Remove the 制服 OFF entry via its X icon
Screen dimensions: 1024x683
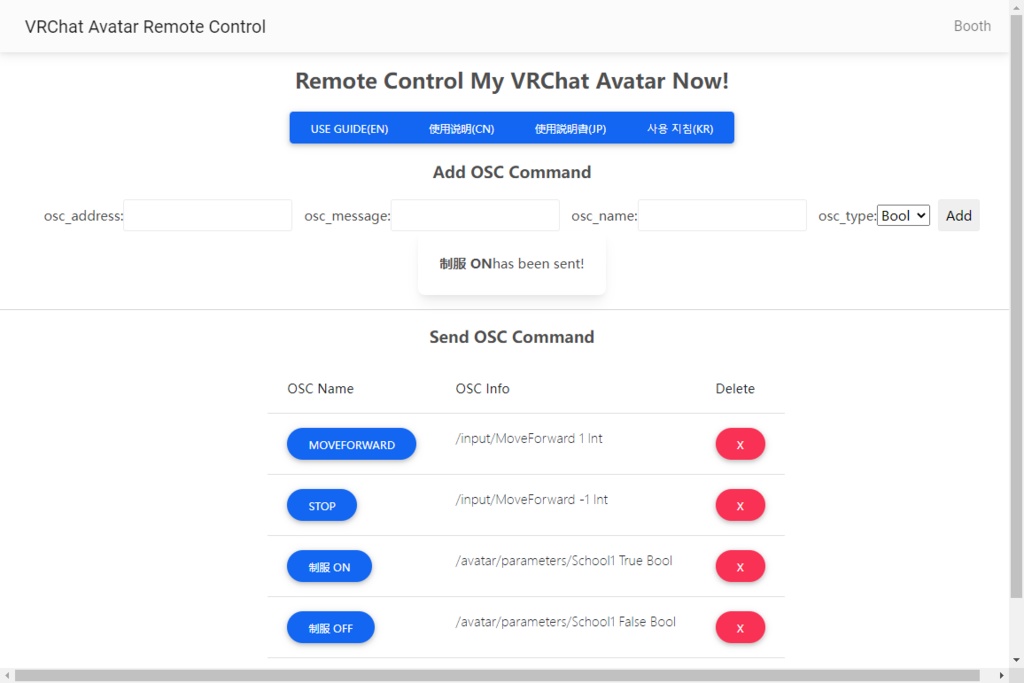[x=740, y=627]
